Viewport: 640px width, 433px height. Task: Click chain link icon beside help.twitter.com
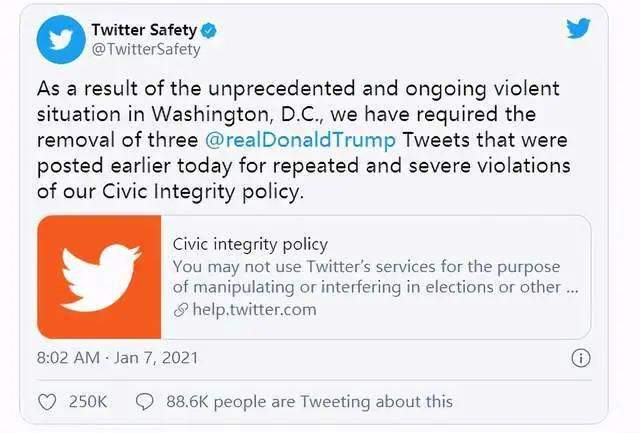click(x=181, y=310)
